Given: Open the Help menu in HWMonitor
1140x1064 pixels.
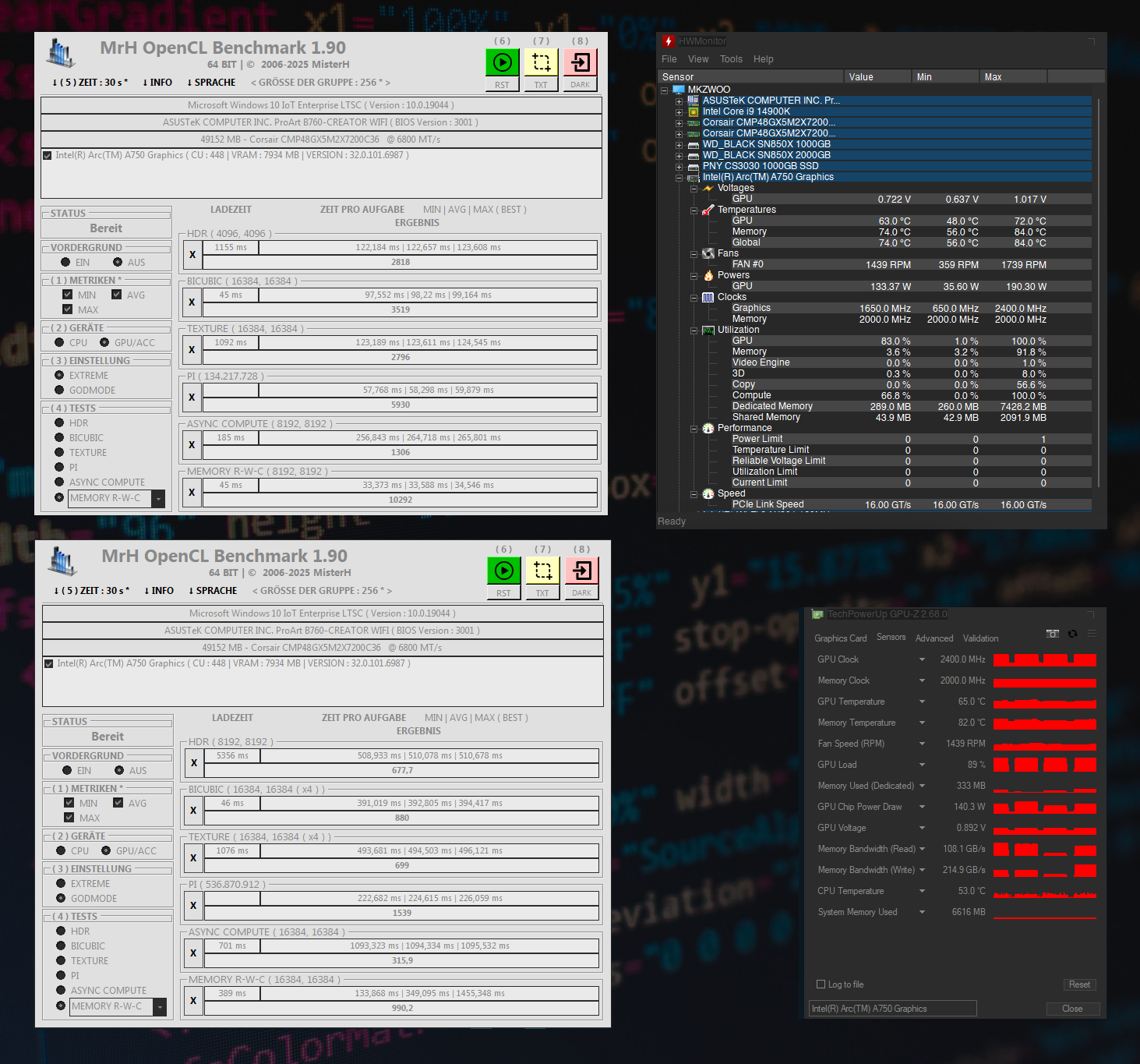Looking at the screenshot, I should [764, 59].
